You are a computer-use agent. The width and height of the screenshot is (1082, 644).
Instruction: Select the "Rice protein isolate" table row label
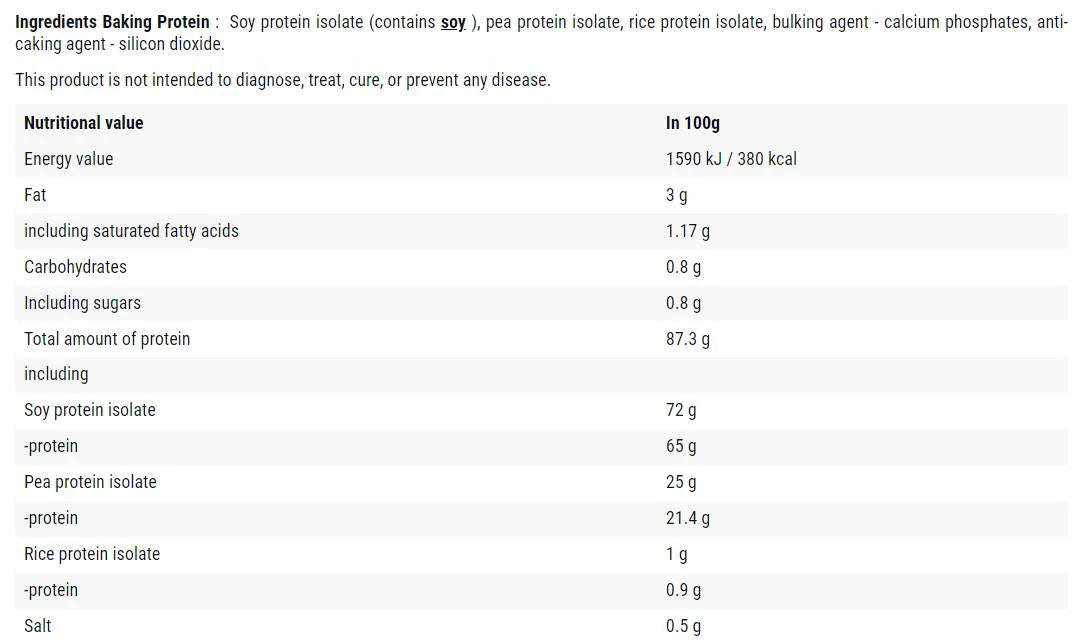(92, 554)
